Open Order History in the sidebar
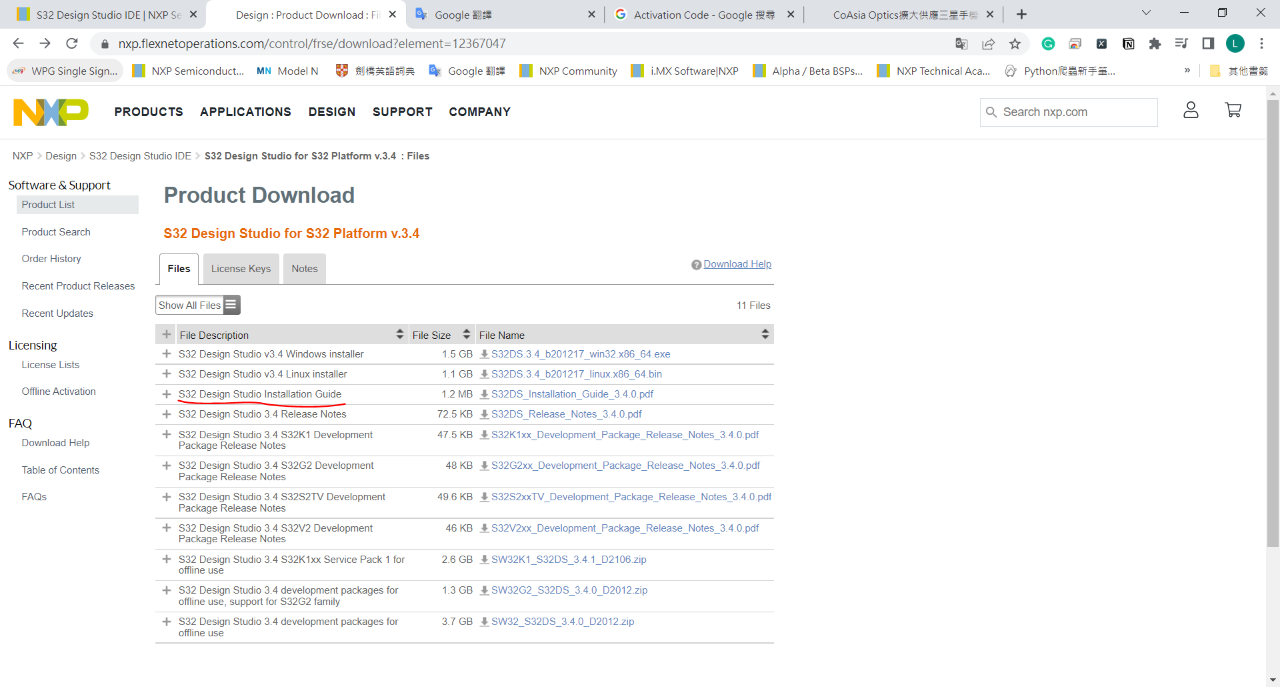Screen dimensions: 1280x687 [x=51, y=259]
